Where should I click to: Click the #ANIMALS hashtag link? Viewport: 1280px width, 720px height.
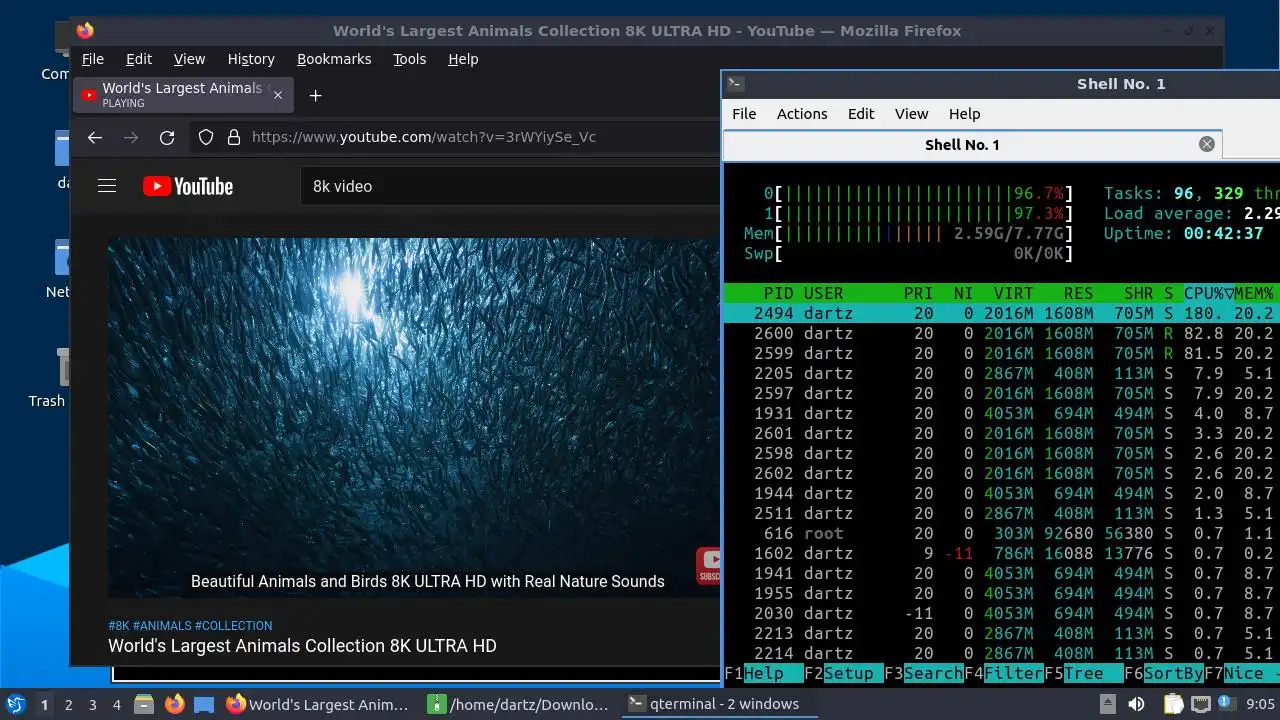[162, 625]
